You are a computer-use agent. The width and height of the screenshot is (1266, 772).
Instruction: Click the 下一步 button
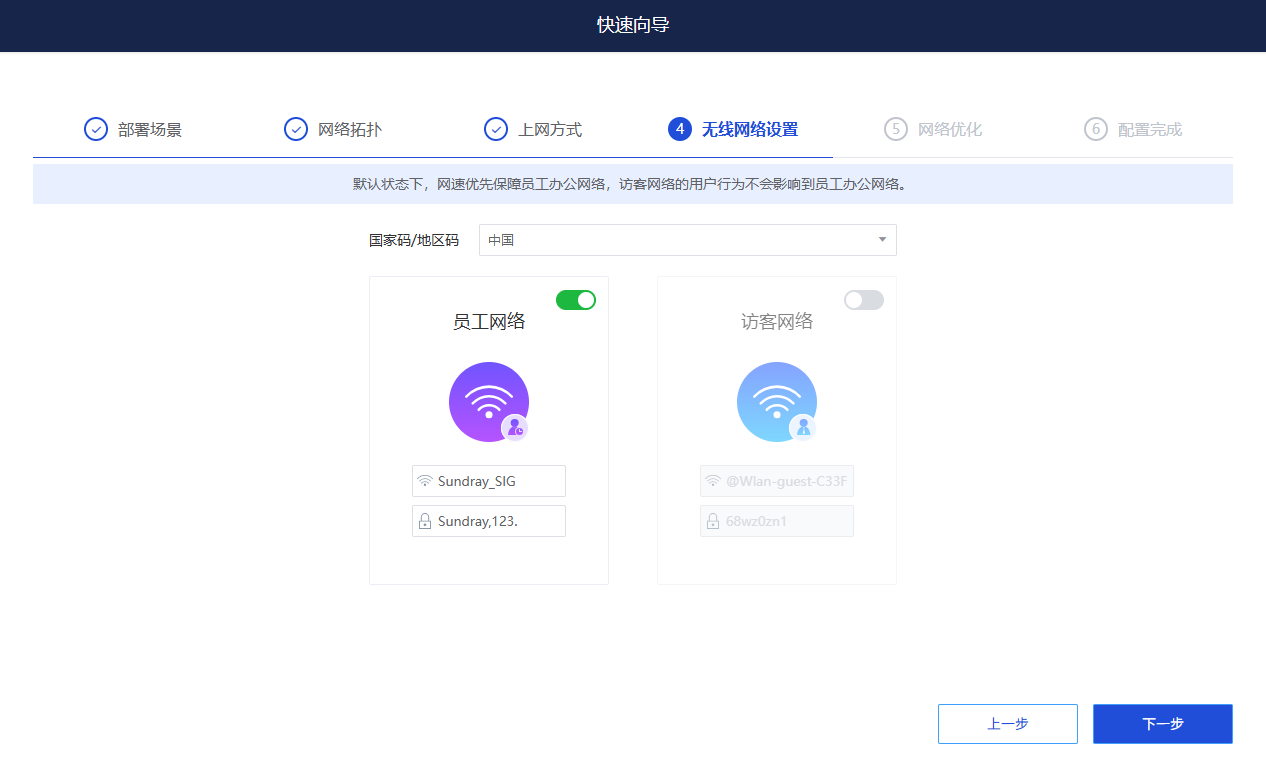[x=1163, y=724]
